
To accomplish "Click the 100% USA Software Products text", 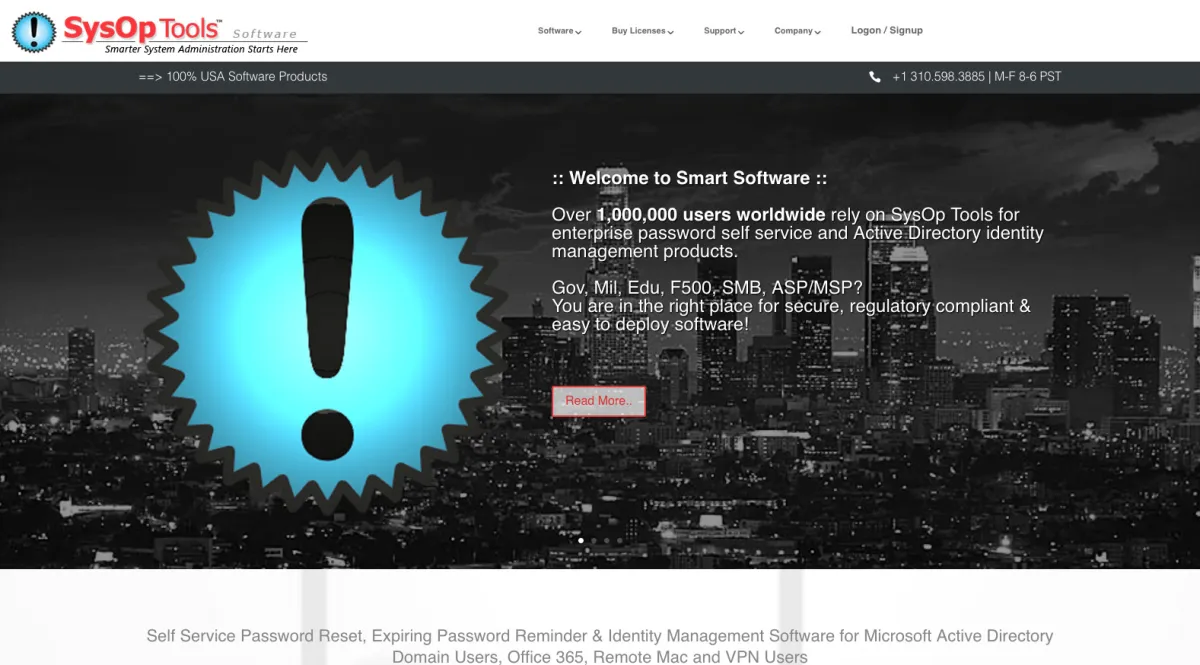I will point(248,76).
